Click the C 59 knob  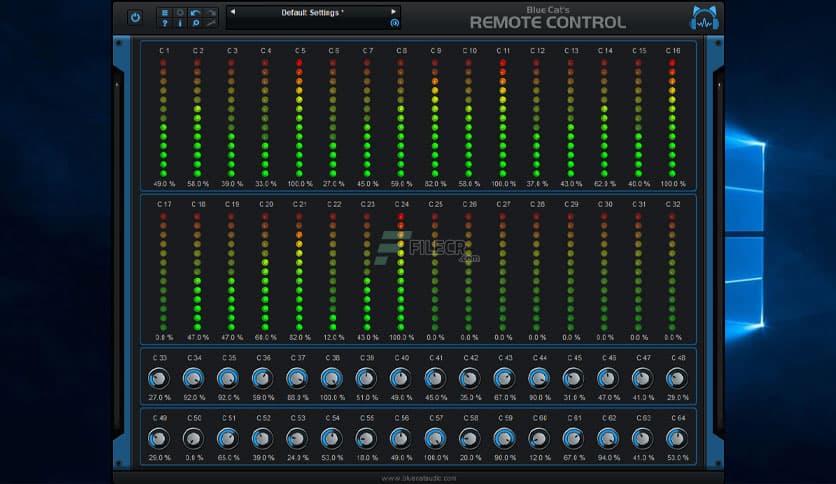point(504,439)
